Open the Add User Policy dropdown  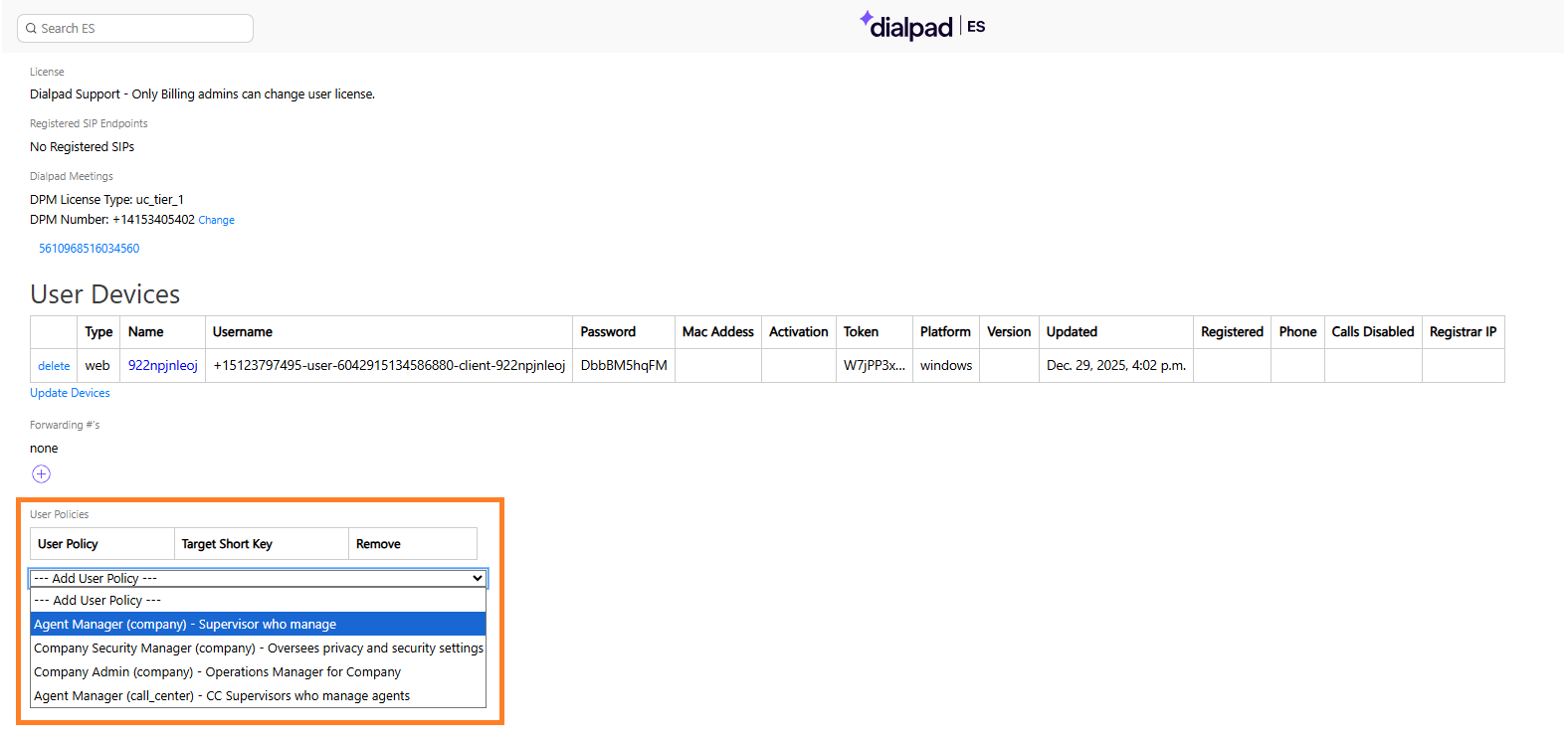(x=258, y=578)
